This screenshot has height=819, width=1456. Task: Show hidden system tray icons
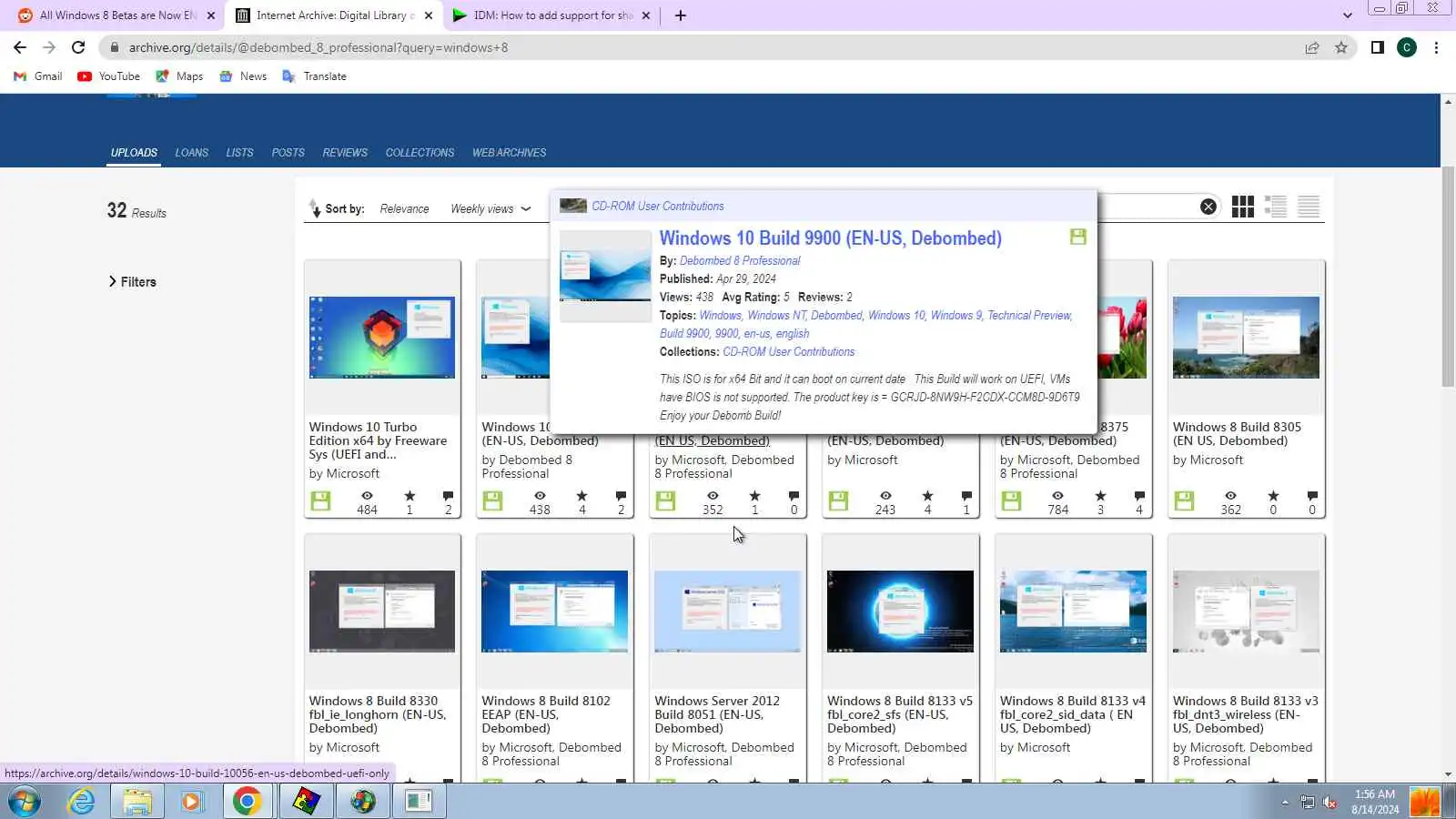click(1285, 803)
